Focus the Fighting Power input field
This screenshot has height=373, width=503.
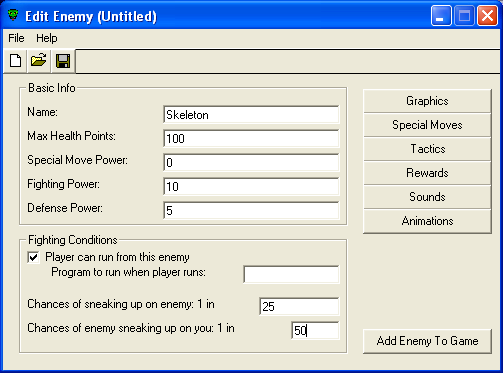point(251,187)
